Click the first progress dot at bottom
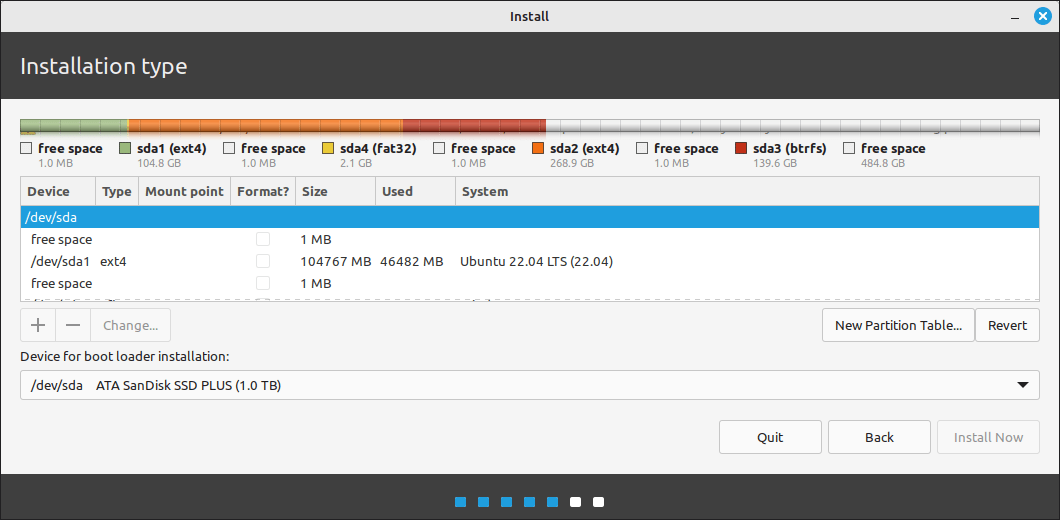This screenshot has width=1060, height=520. [460, 502]
